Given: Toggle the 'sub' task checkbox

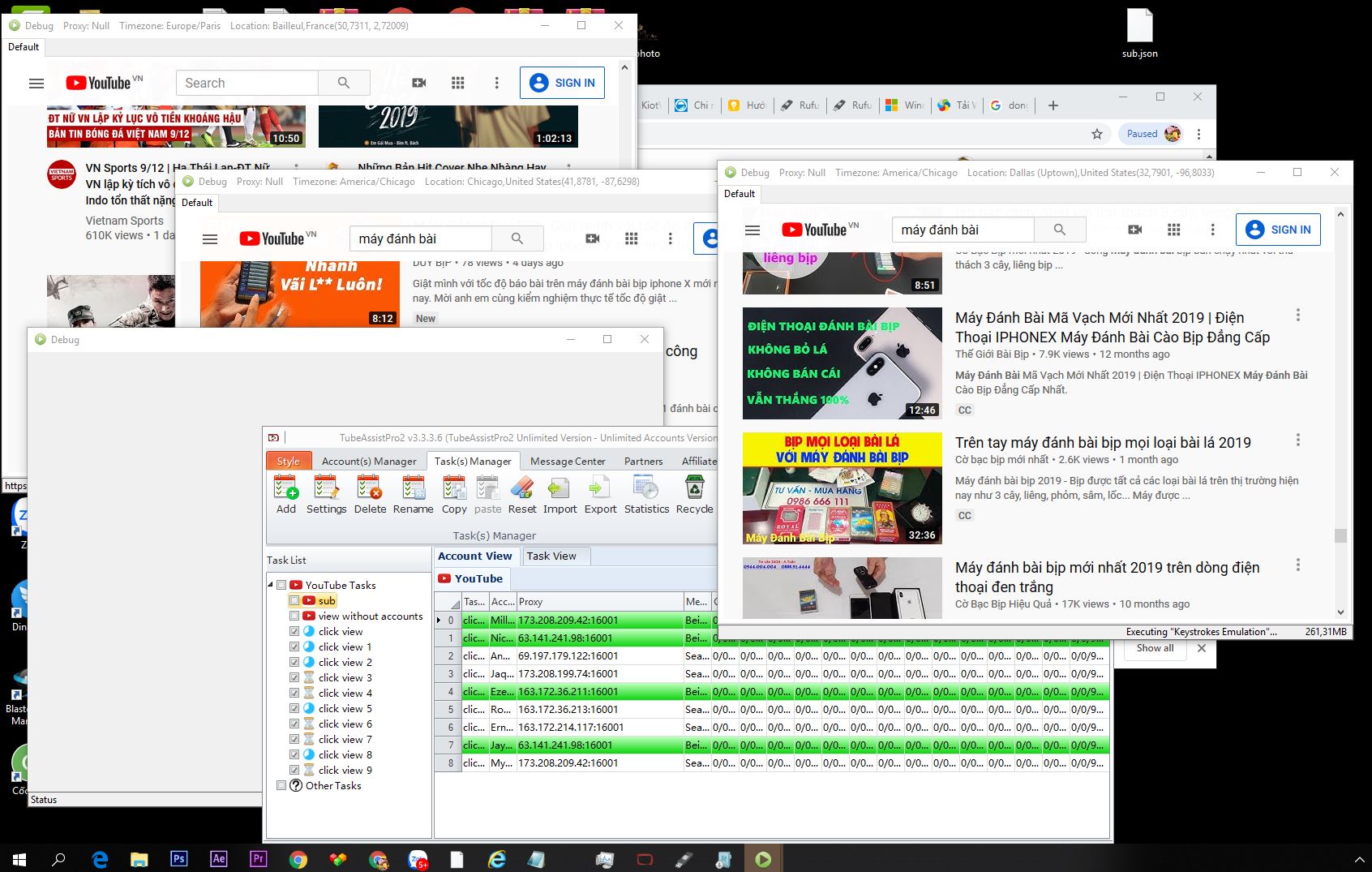Looking at the screenshot, I should tap(294, 601).
